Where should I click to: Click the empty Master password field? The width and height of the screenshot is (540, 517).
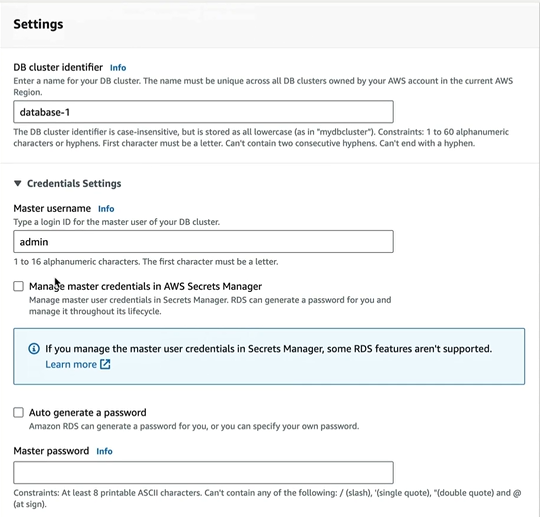(203, 473)
